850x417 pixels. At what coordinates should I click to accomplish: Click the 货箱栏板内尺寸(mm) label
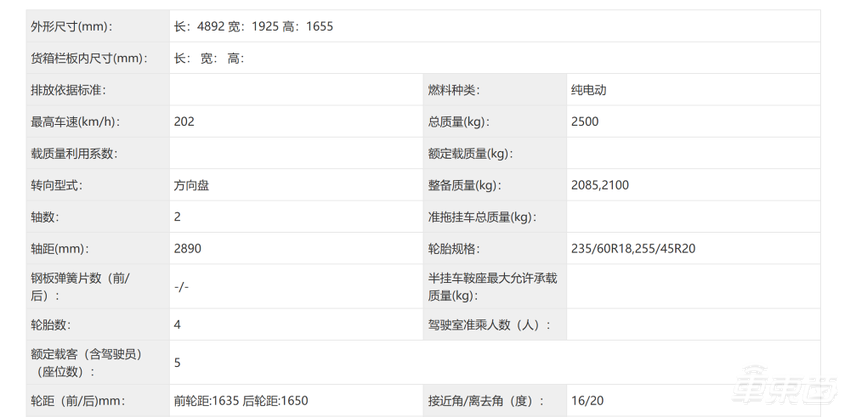pyautogui.click(x=88, y=58)
